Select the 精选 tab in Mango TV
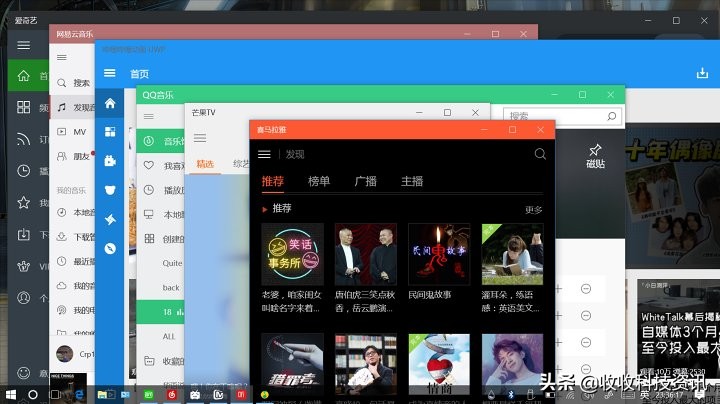The image size is (720, 404). (x=205, y=164)
